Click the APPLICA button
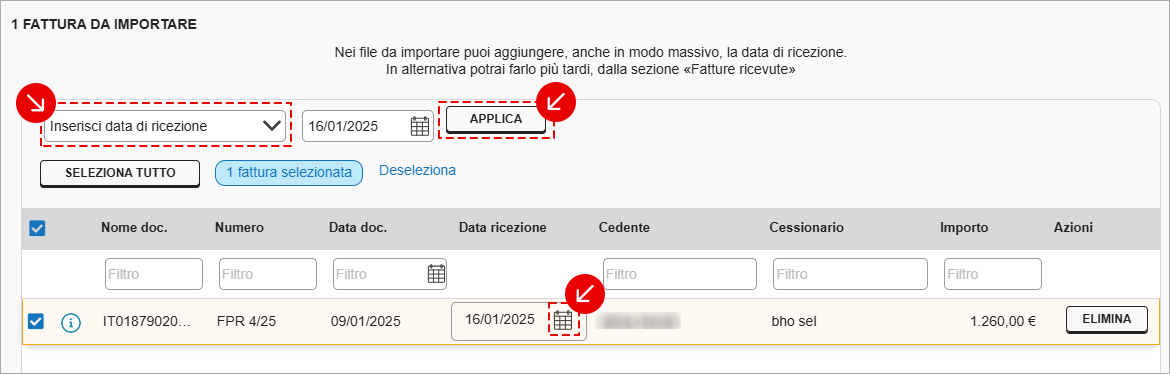Screen dimensions: 1170x374 (x=495, y=119)
